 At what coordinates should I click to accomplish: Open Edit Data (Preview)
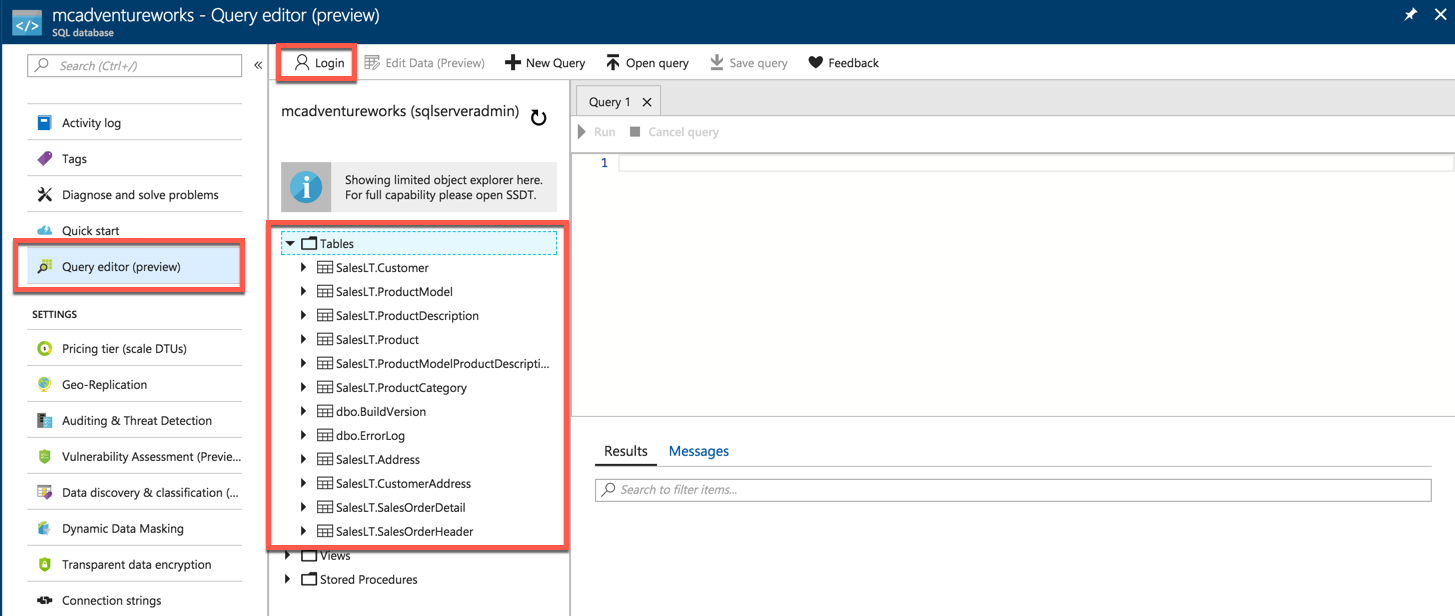[x=425, y=63]
